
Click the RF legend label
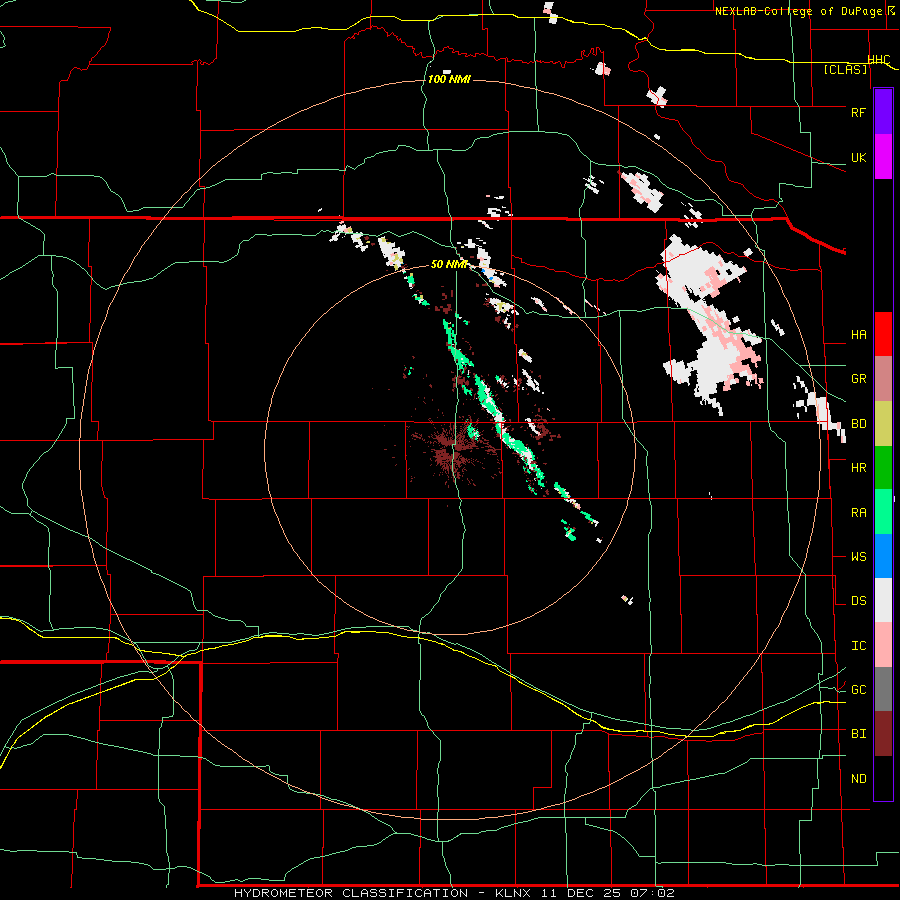pos(858,112)
